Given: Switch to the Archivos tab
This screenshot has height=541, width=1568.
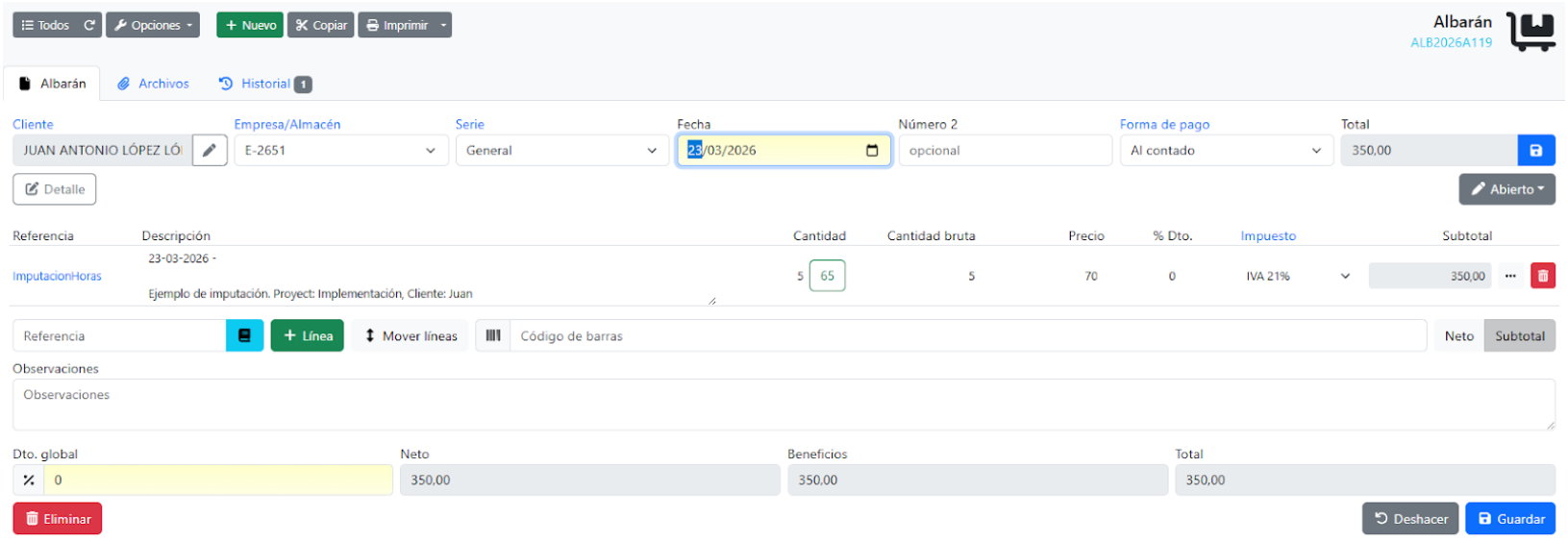Looking at the screenshot, I should [154, 84].
